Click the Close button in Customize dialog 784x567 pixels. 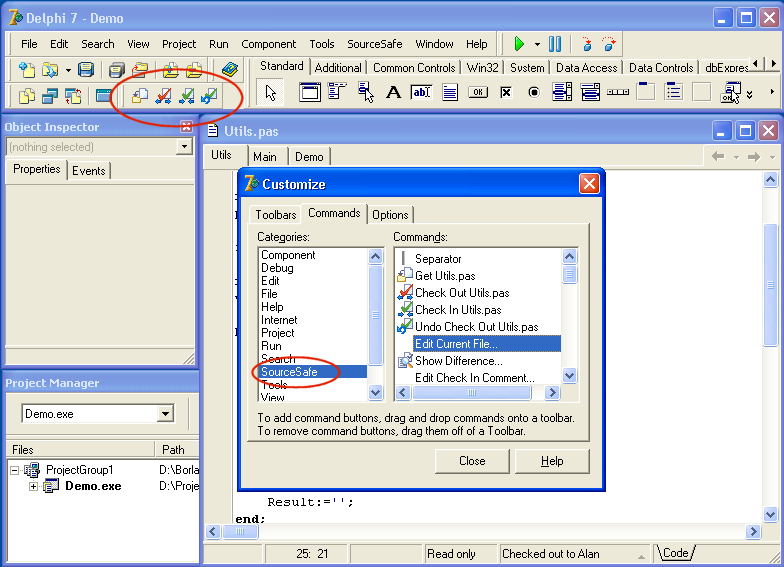pos(472,461)
